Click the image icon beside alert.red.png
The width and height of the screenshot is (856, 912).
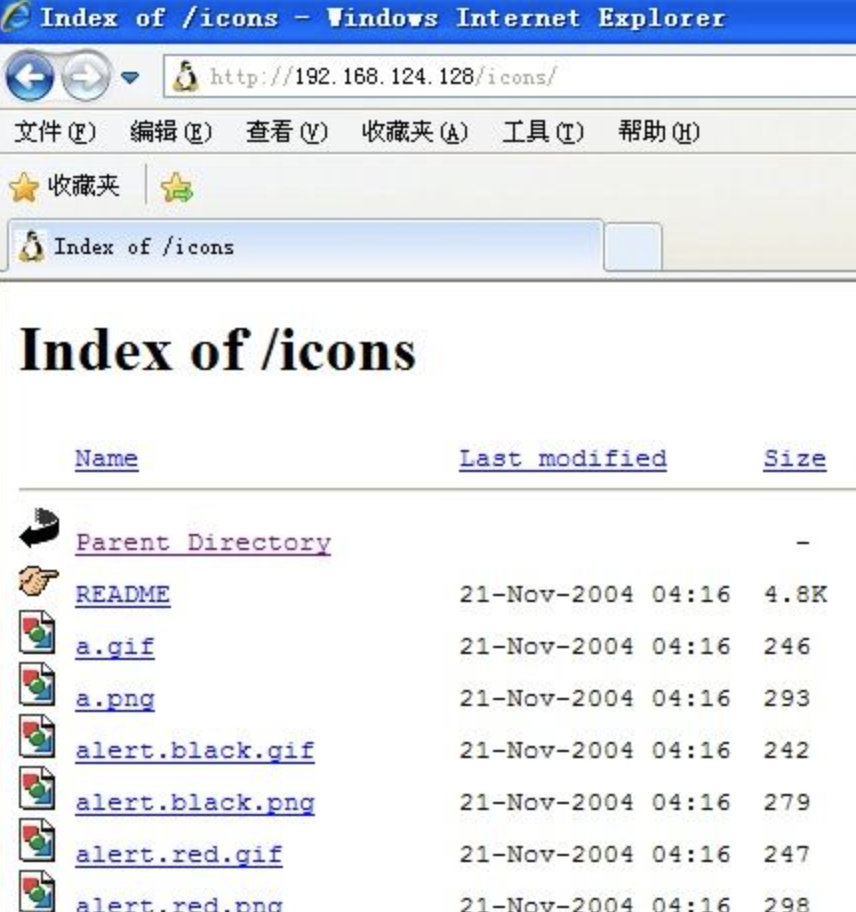point(37,892)
